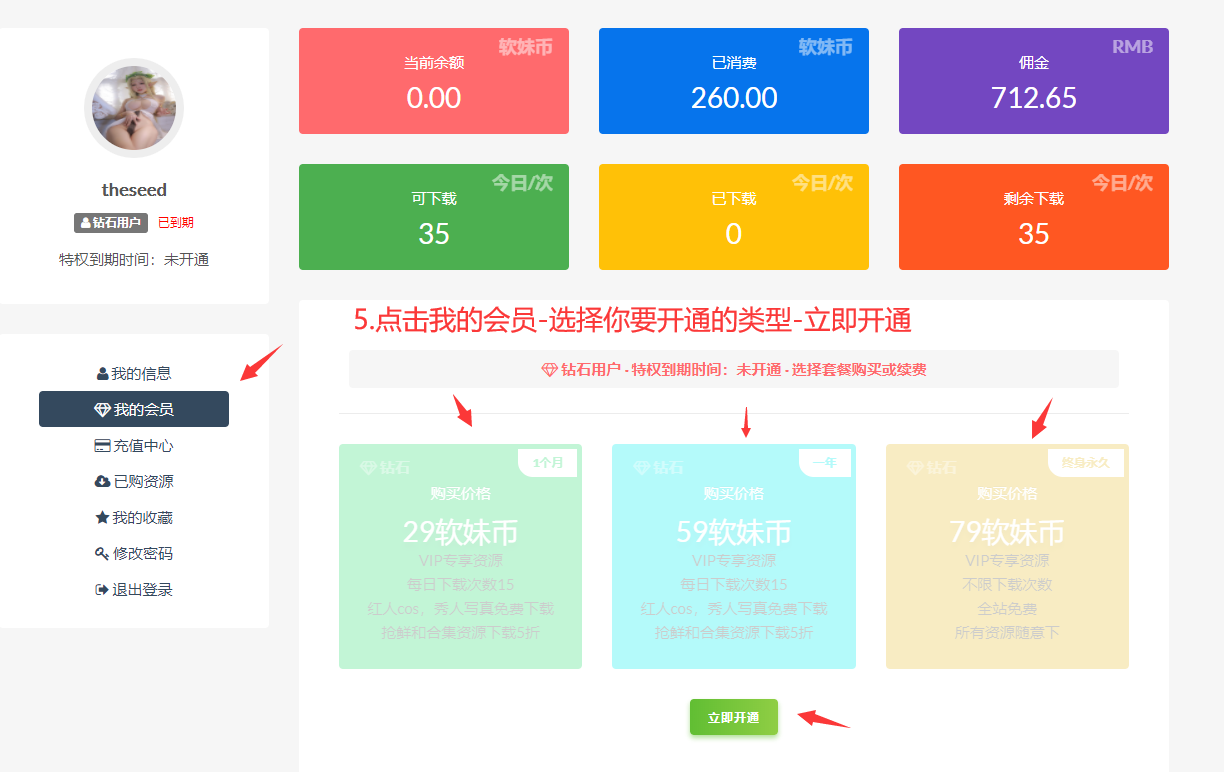Click the 钻石用户 badge under username
The image size is (1224, 772).
tap(111, 223)
